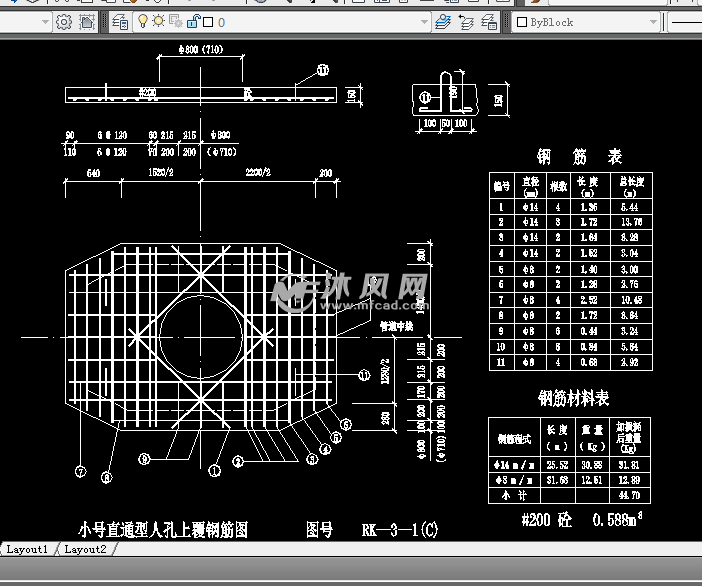The width and height of the screenshot is (702, 587).
Task: Click the 1520/2 dimension text
Action: (x=161, y=172)
